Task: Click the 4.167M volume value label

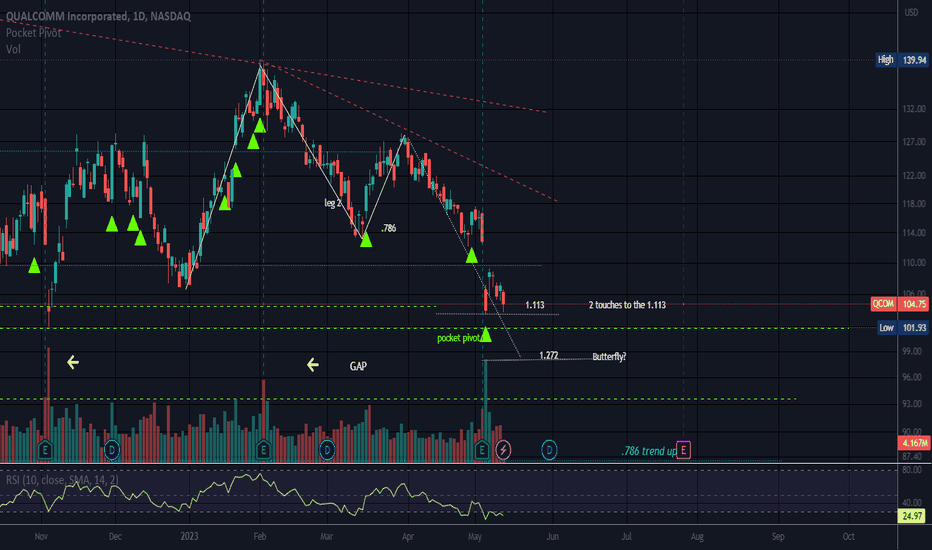Action: (914, 443)
